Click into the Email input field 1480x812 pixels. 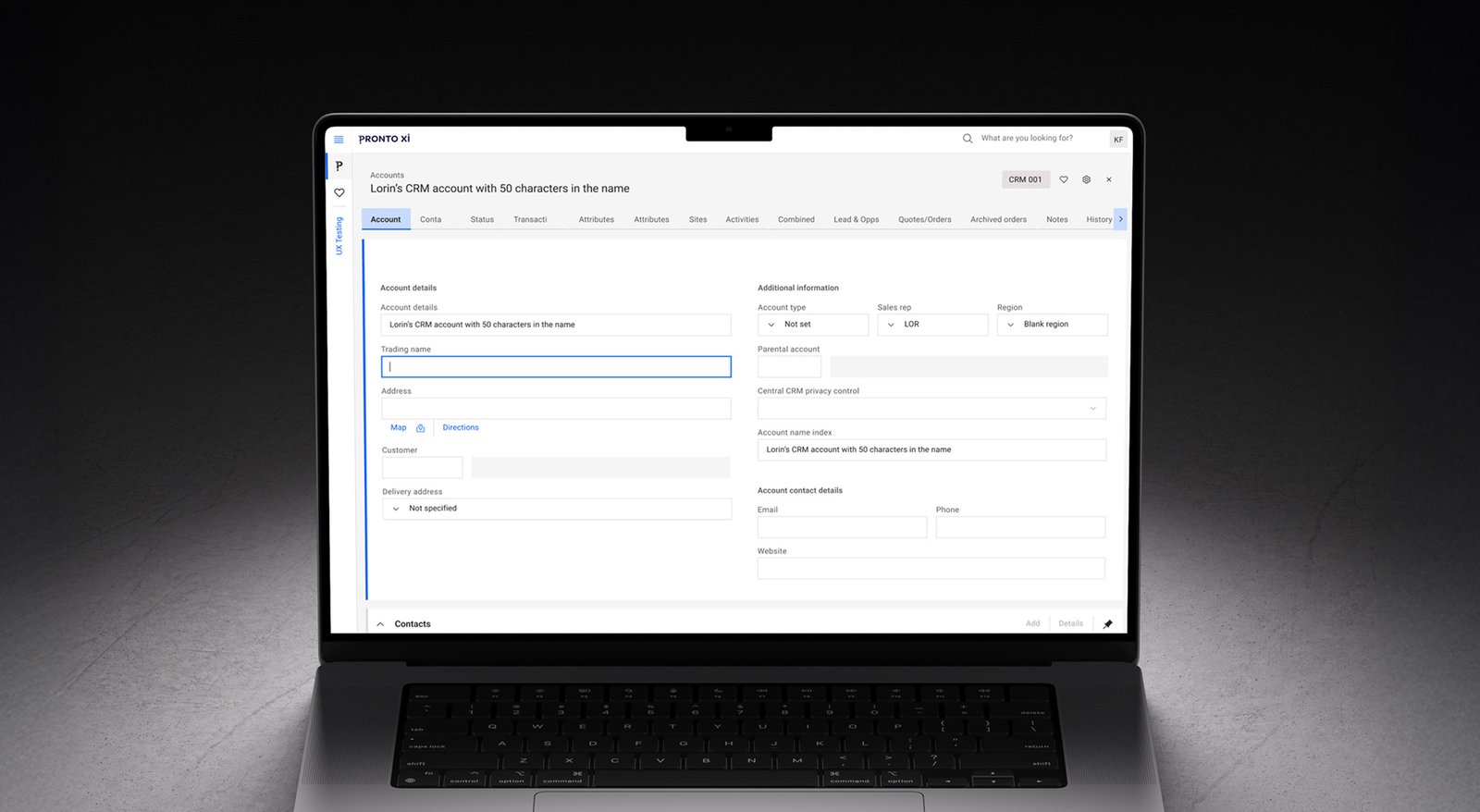tap(842, 527)
